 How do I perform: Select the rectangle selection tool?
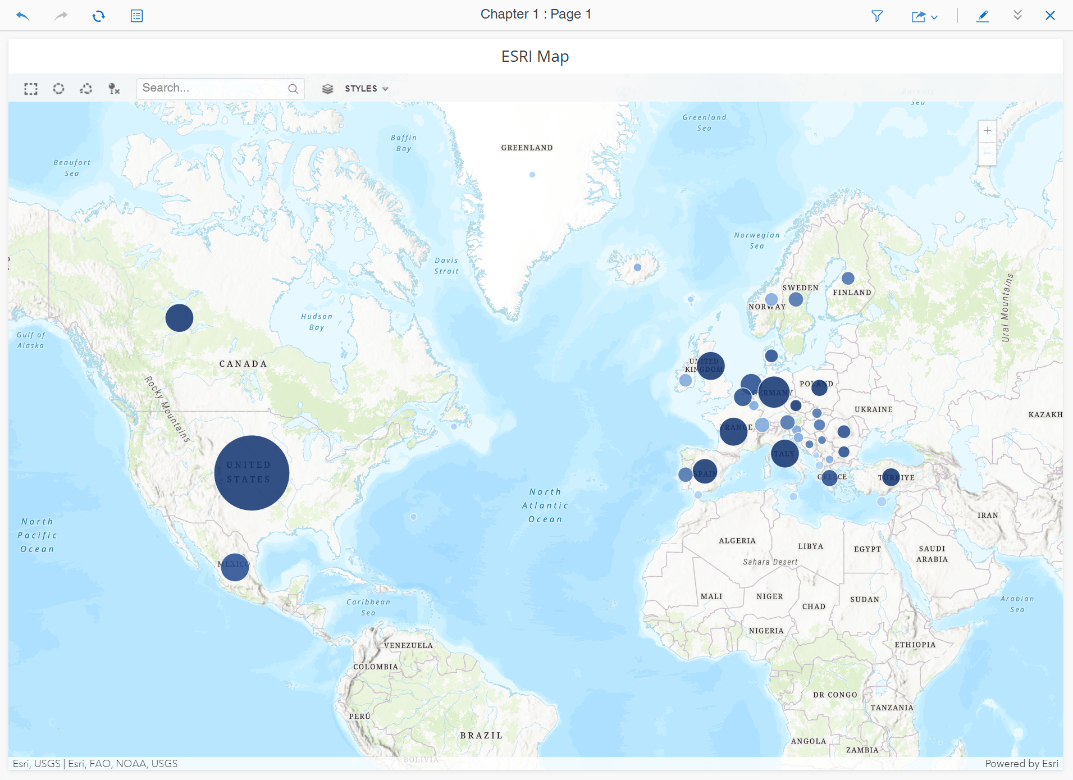click(x=31, y=89)
